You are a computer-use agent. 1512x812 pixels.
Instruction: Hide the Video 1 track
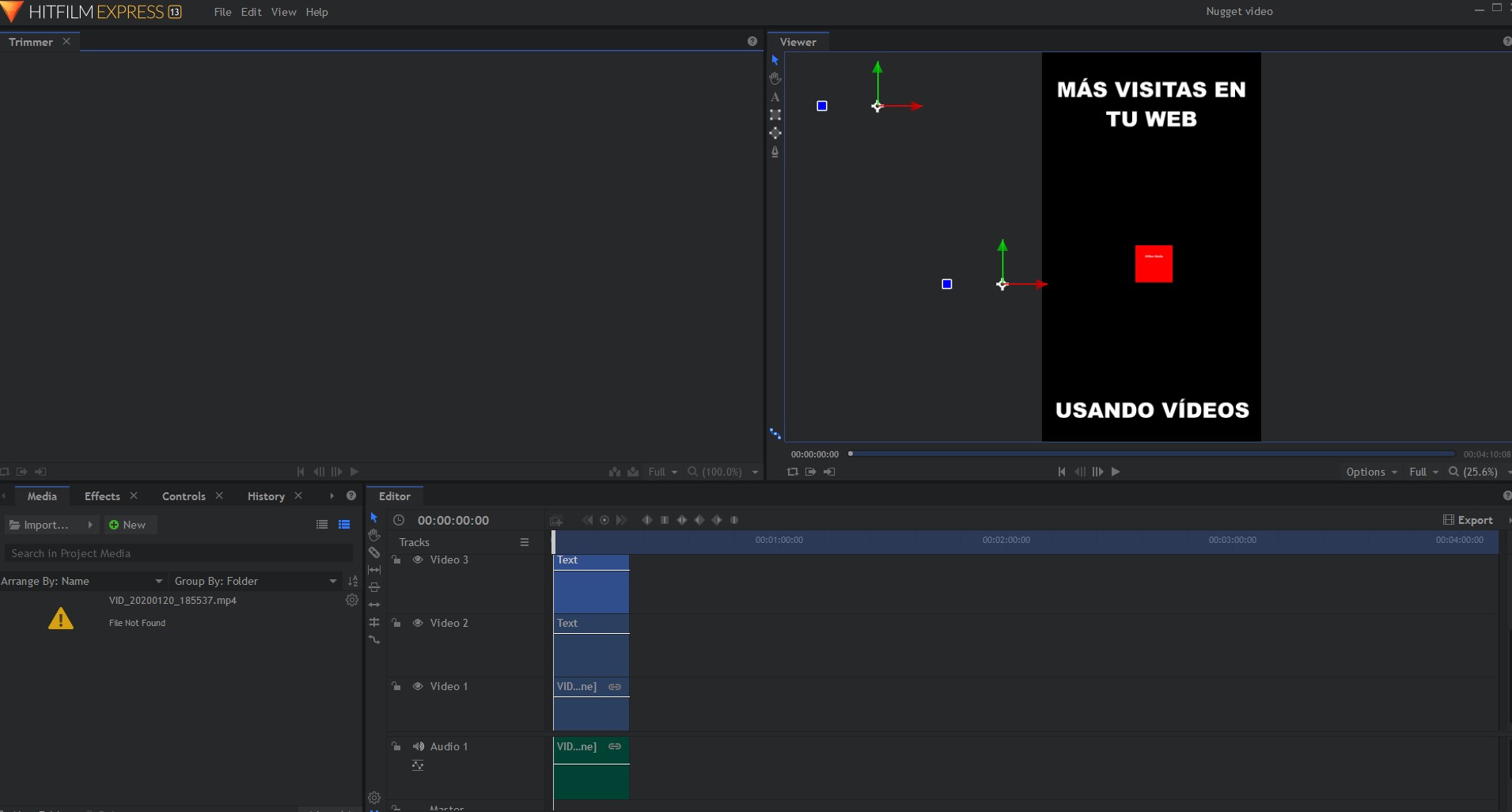tap(418, 686)
